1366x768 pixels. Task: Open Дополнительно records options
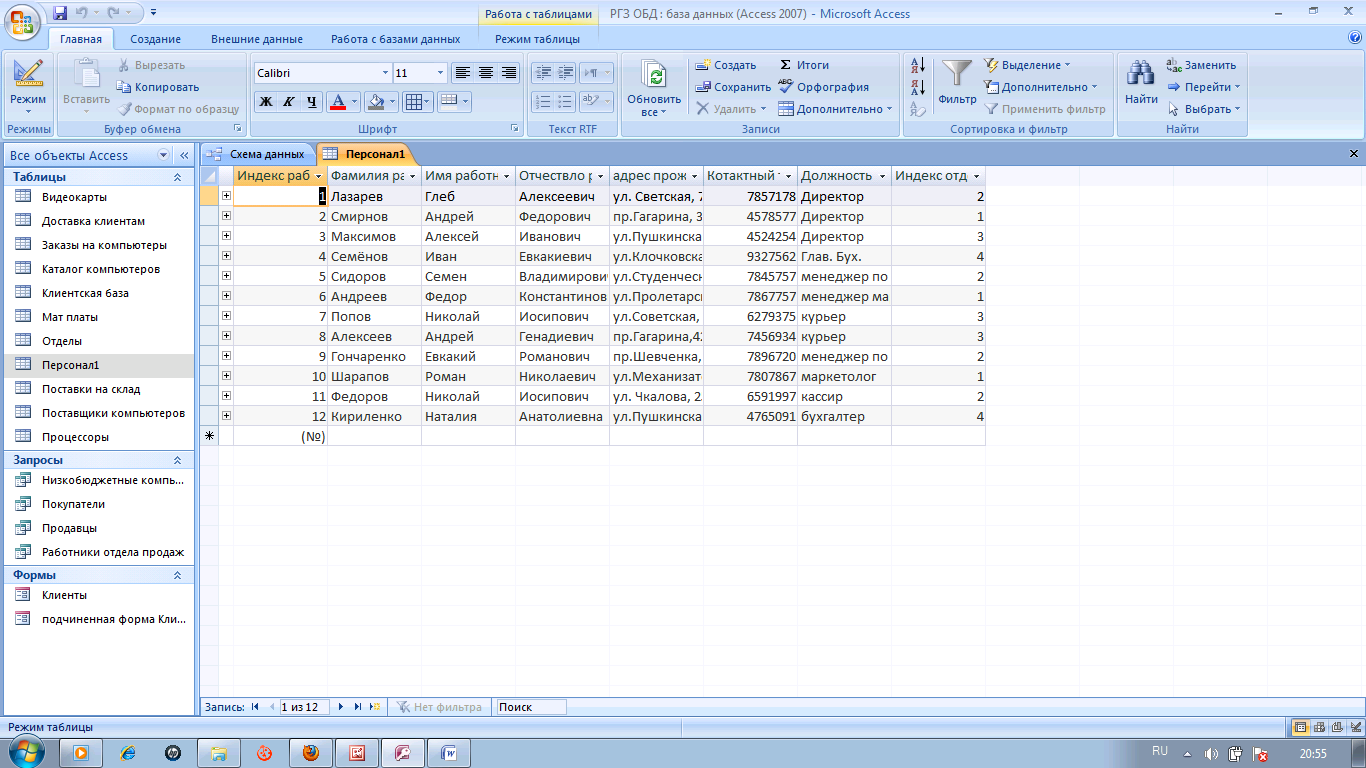[835, 109]
